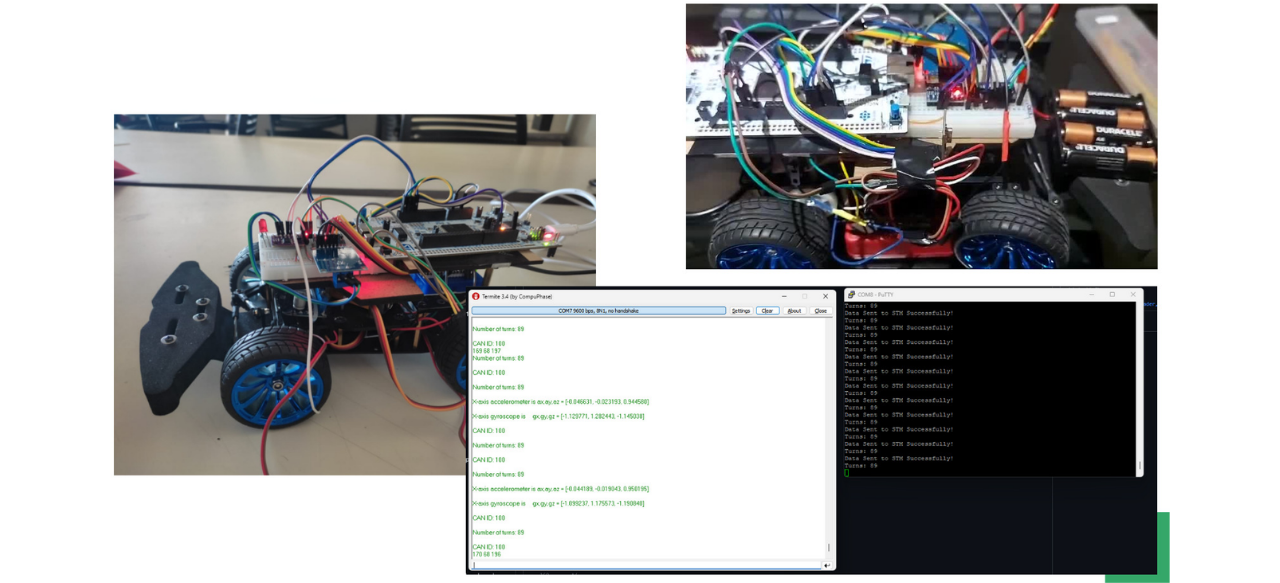
Task: Clear the Termite output log
Action: [x=767, y=311]
